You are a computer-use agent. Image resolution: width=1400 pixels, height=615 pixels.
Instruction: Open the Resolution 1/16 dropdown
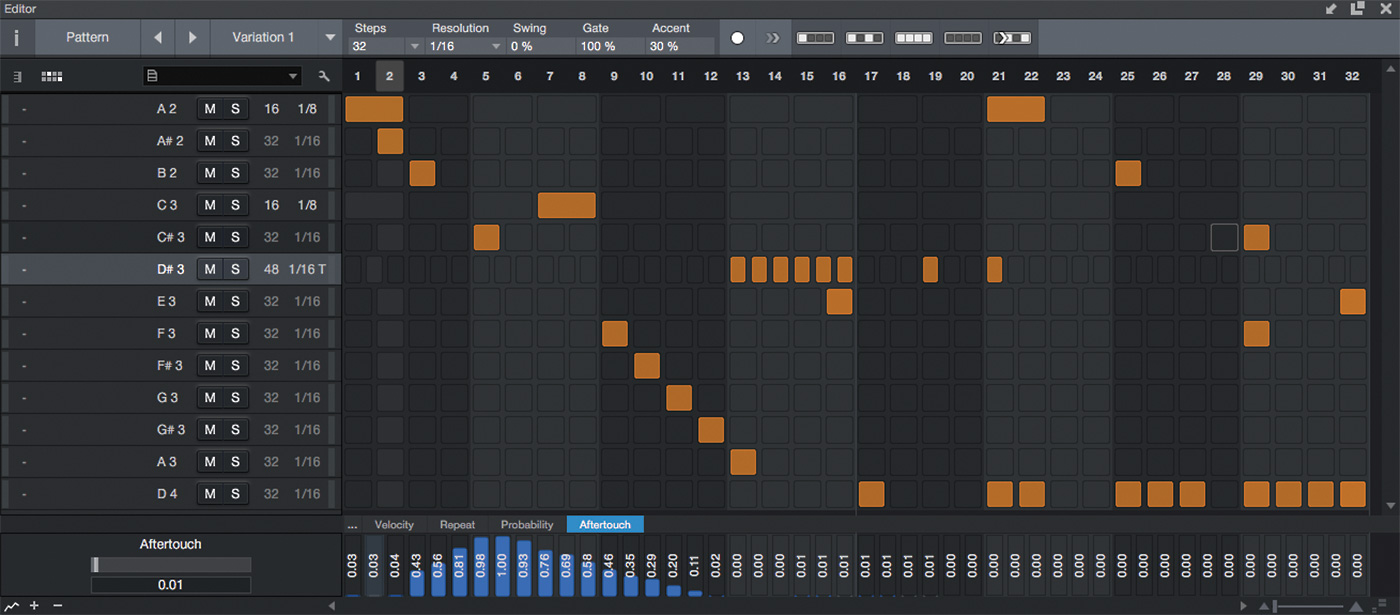coord(464,46)
